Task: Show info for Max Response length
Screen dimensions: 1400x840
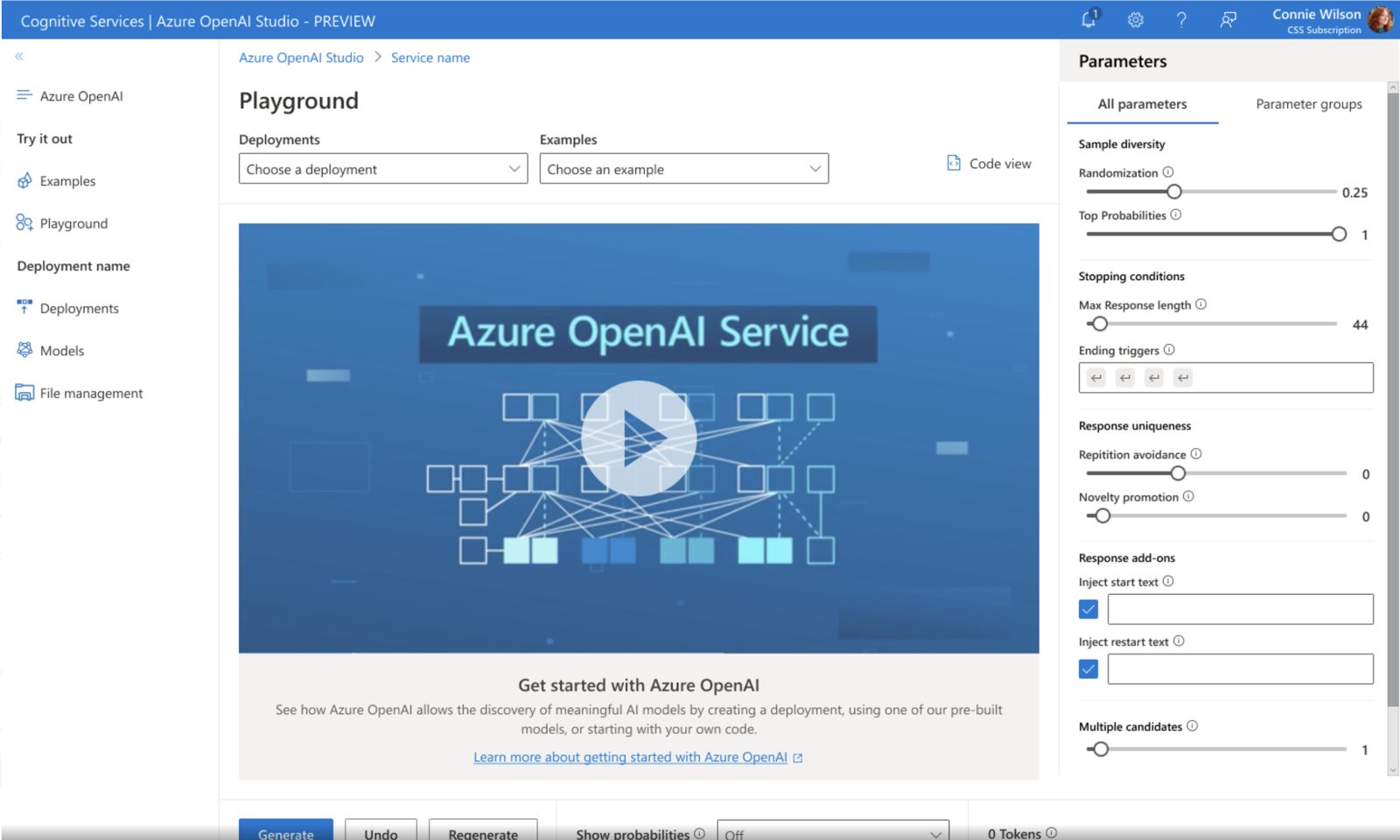Action: [1201, 304]
